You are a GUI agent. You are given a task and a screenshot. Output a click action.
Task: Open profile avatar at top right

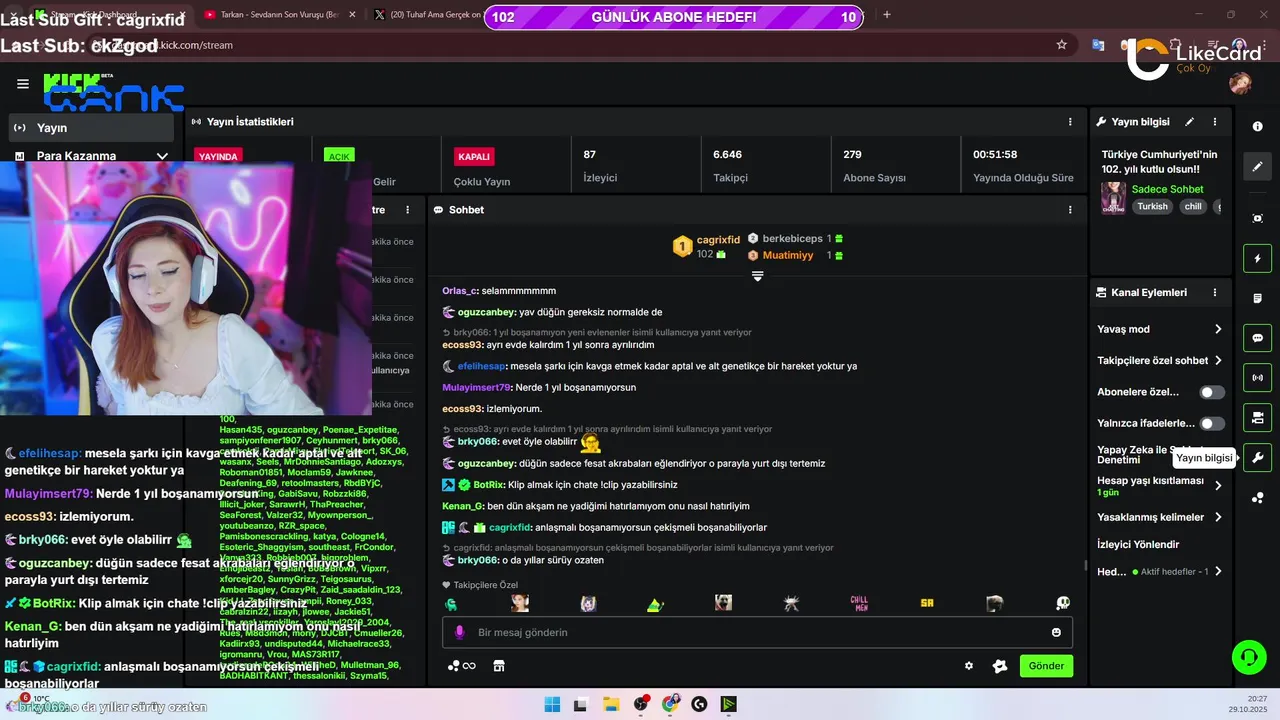pos(1240,83)
